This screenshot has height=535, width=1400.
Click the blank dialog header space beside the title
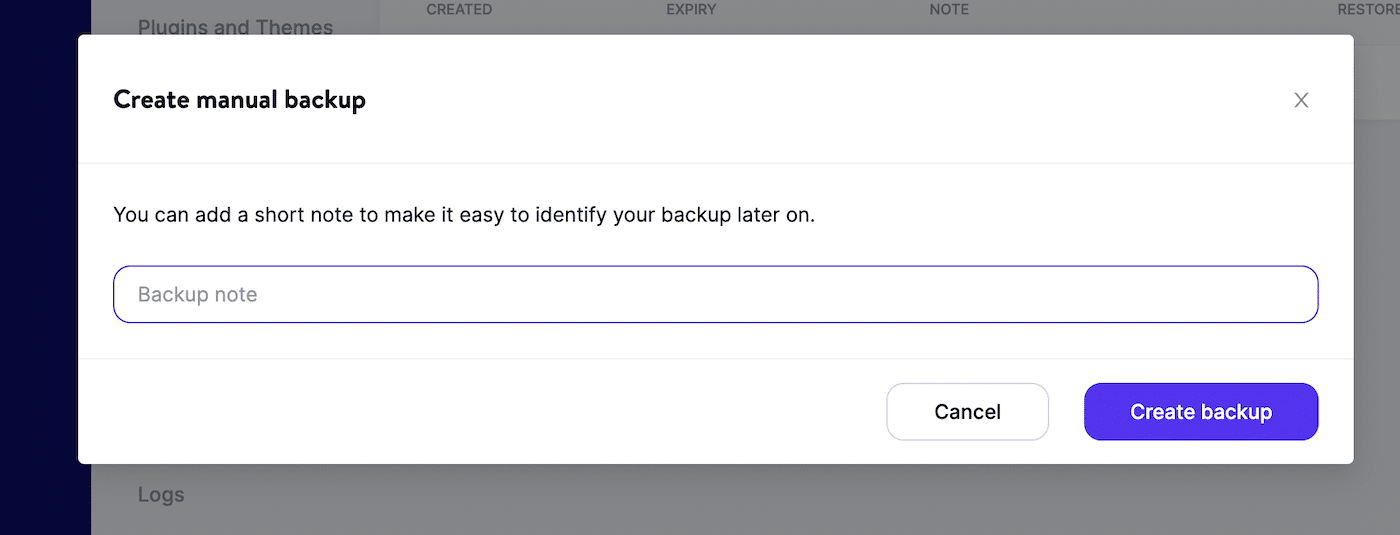coord(800,100)
